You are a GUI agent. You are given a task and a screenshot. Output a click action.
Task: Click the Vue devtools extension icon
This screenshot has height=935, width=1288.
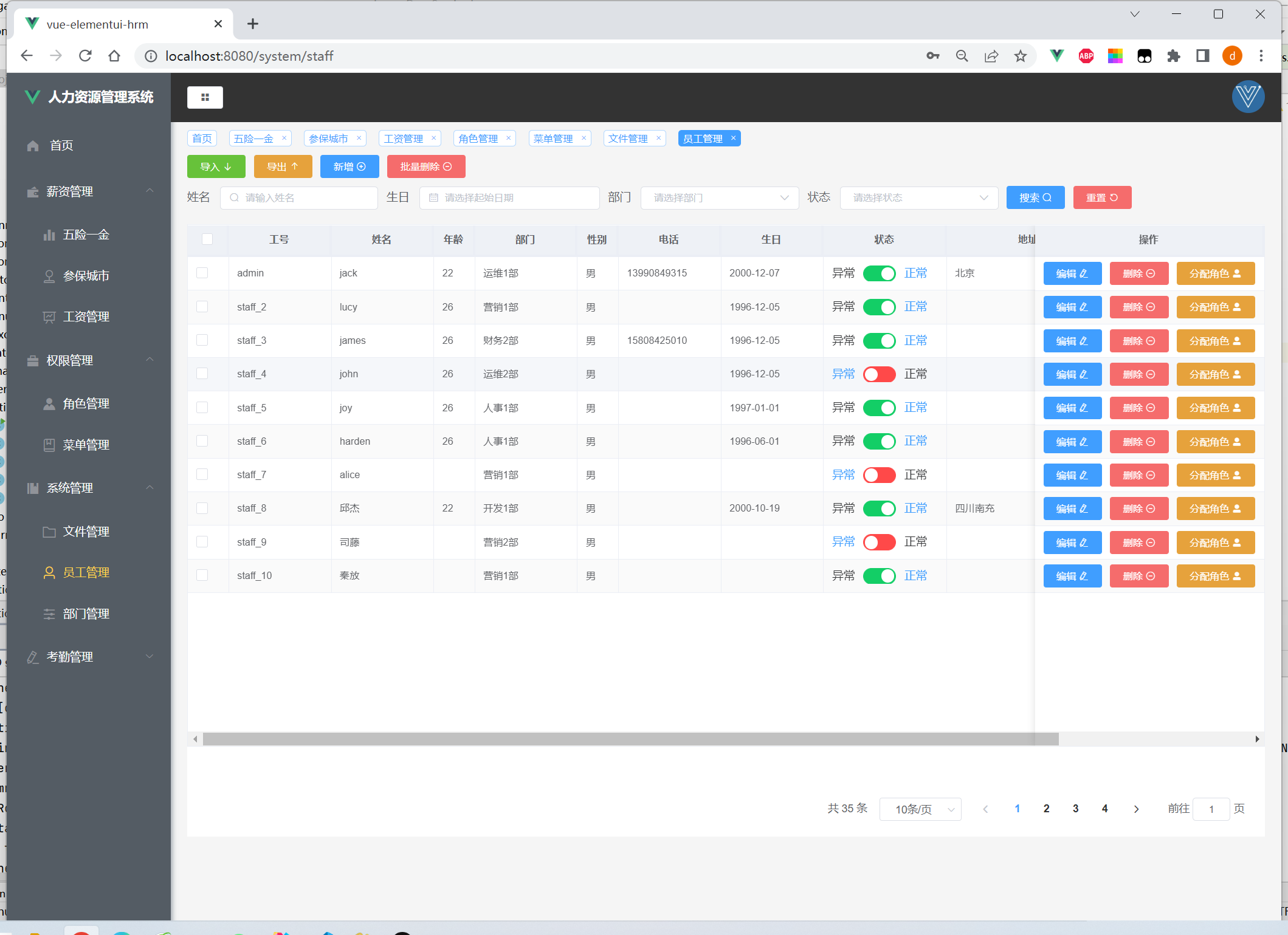[x=1056, y=56]
